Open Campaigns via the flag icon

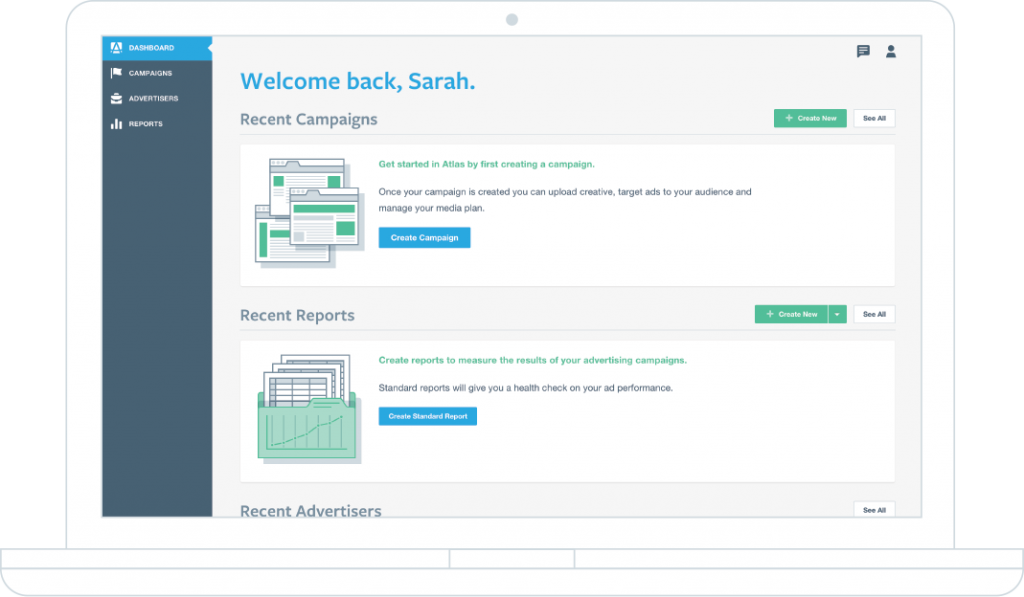(x=116, y=73)
